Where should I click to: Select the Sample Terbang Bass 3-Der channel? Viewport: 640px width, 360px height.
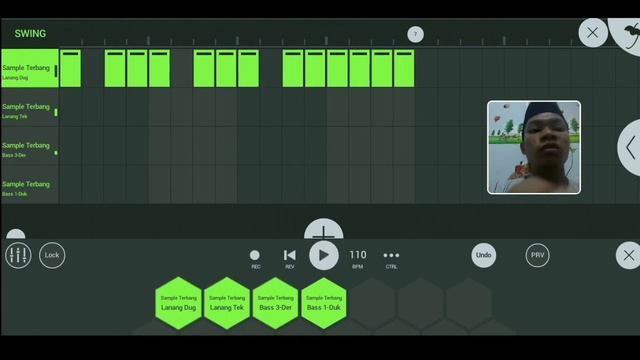pos(29,146)
